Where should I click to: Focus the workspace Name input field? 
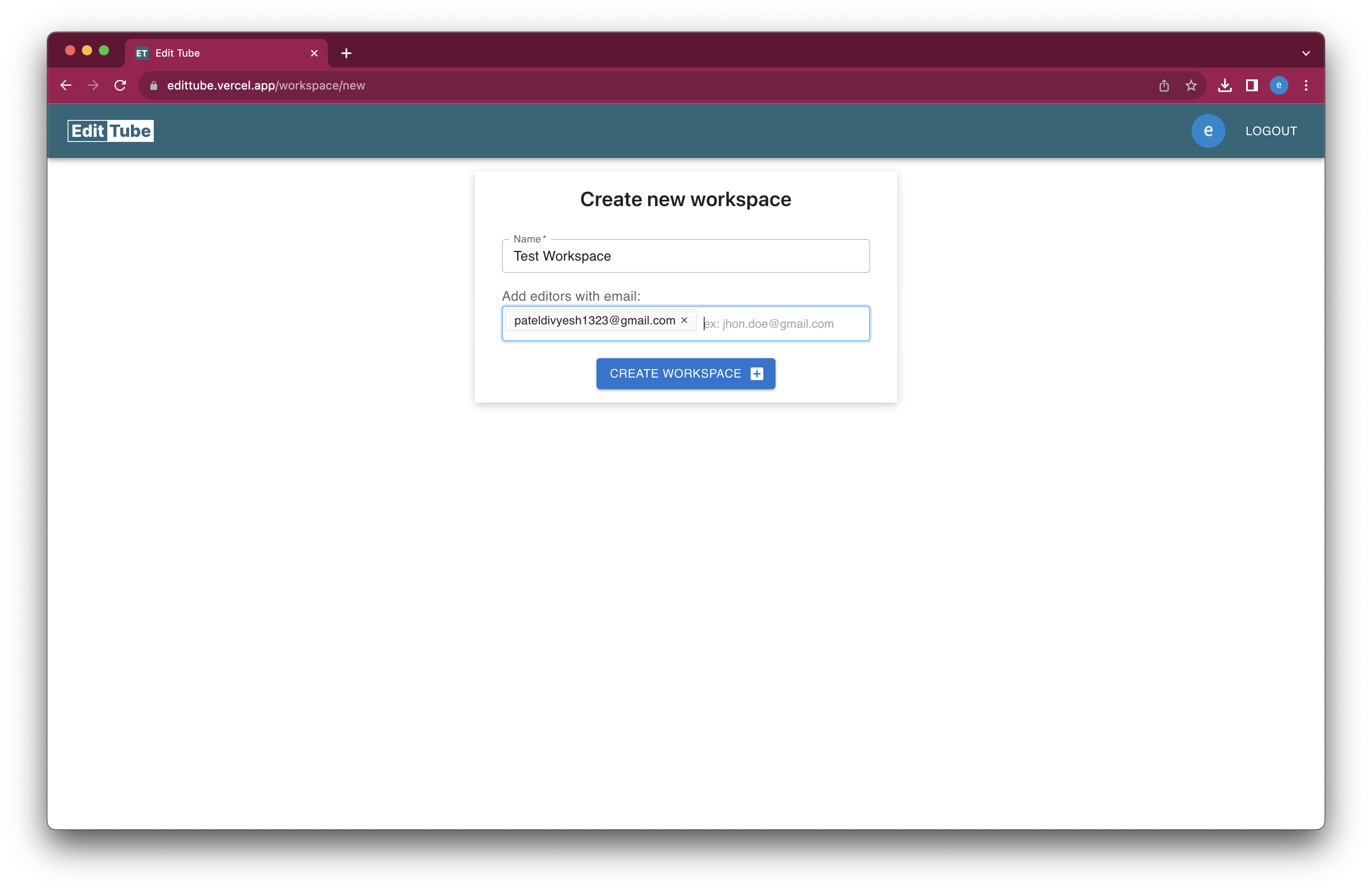(686, 256)
